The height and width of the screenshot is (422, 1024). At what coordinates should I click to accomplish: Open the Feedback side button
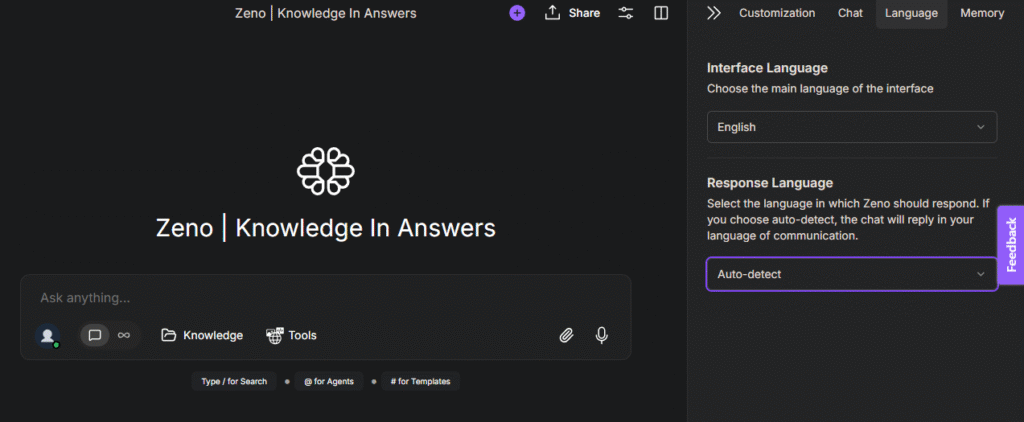(x=1011, y=245)
